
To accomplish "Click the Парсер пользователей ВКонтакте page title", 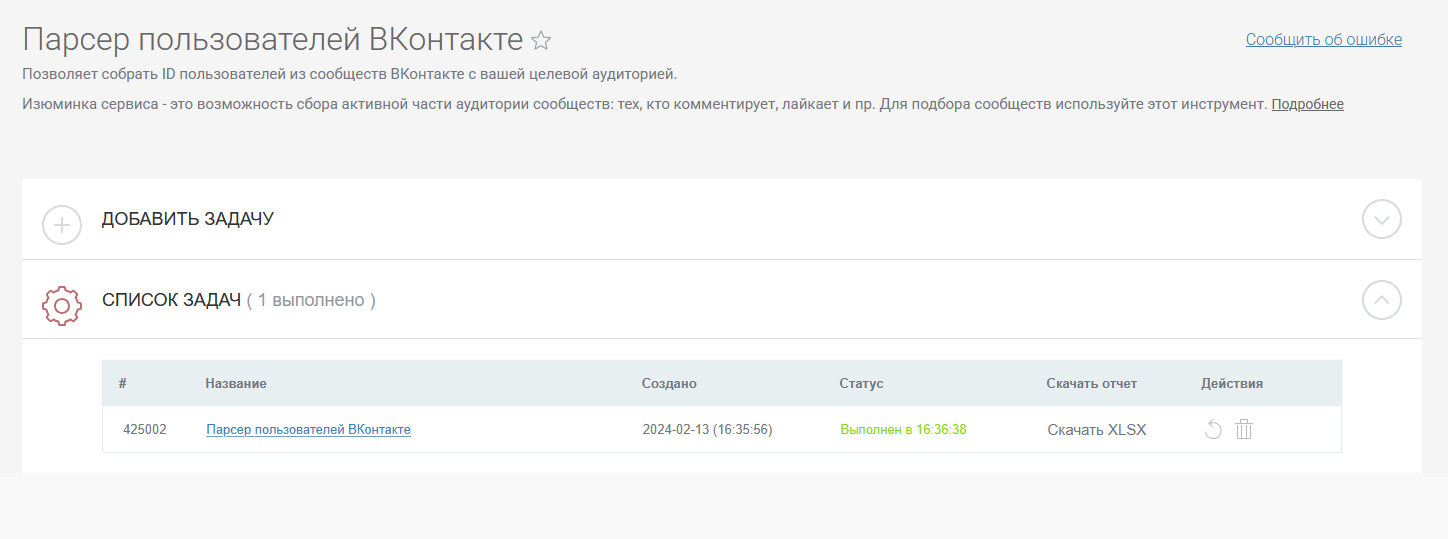I will click(273, 40).
